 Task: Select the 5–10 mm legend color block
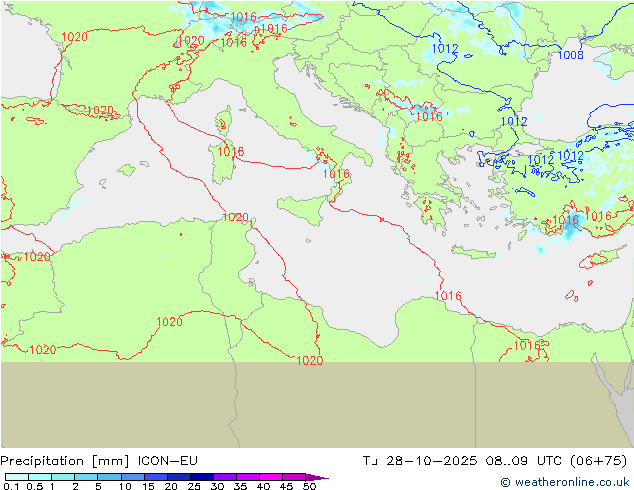pyautogui.click(x=109, y=477)
